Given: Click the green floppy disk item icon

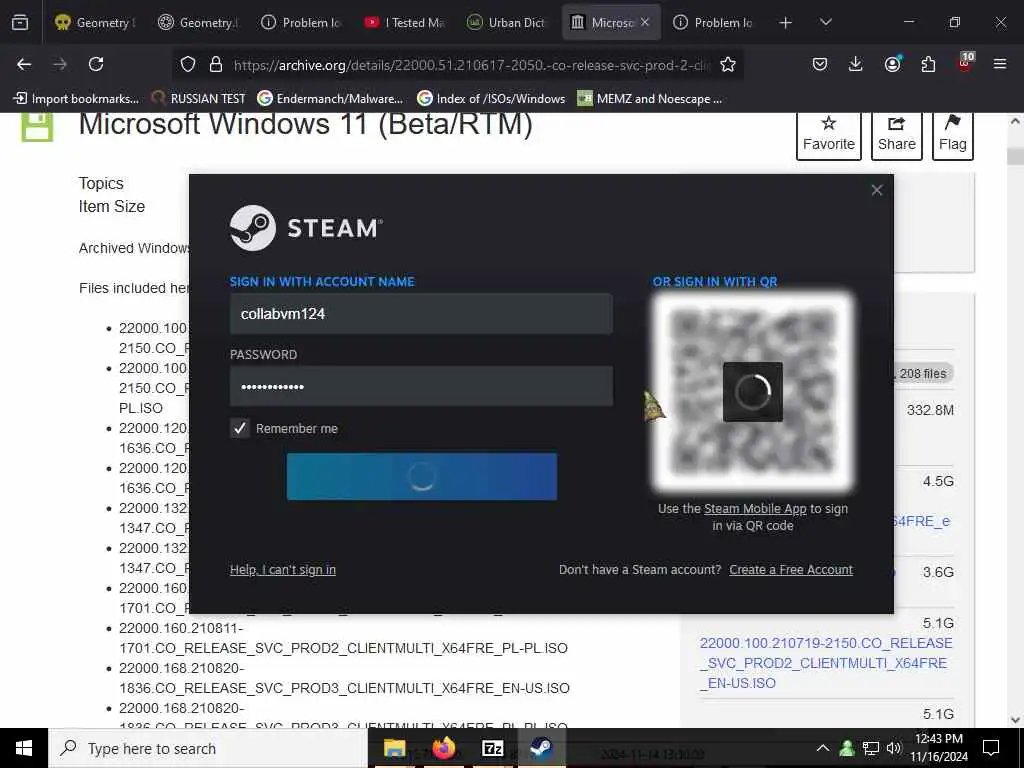Looking at the screenshot, I should click(x=37, y=126).
